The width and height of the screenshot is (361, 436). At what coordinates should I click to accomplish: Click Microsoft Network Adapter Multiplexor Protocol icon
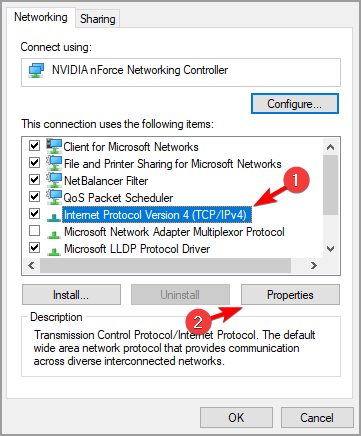54,234
